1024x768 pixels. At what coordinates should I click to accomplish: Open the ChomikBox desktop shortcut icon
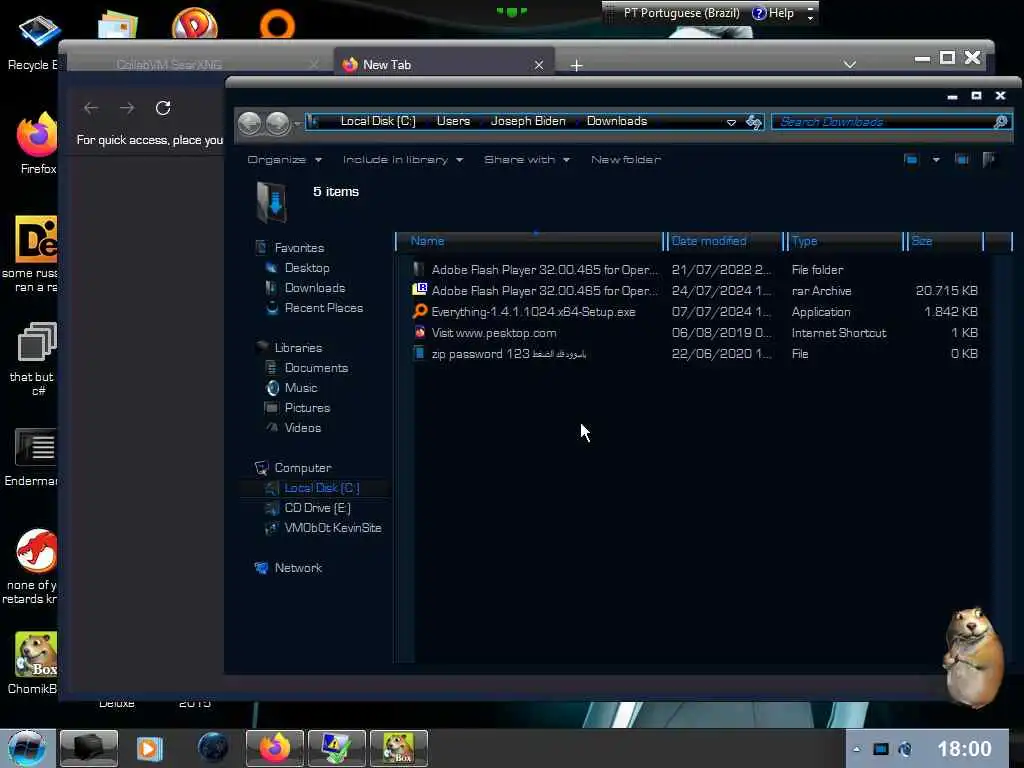pyautogui.click(x=35, y=655)
